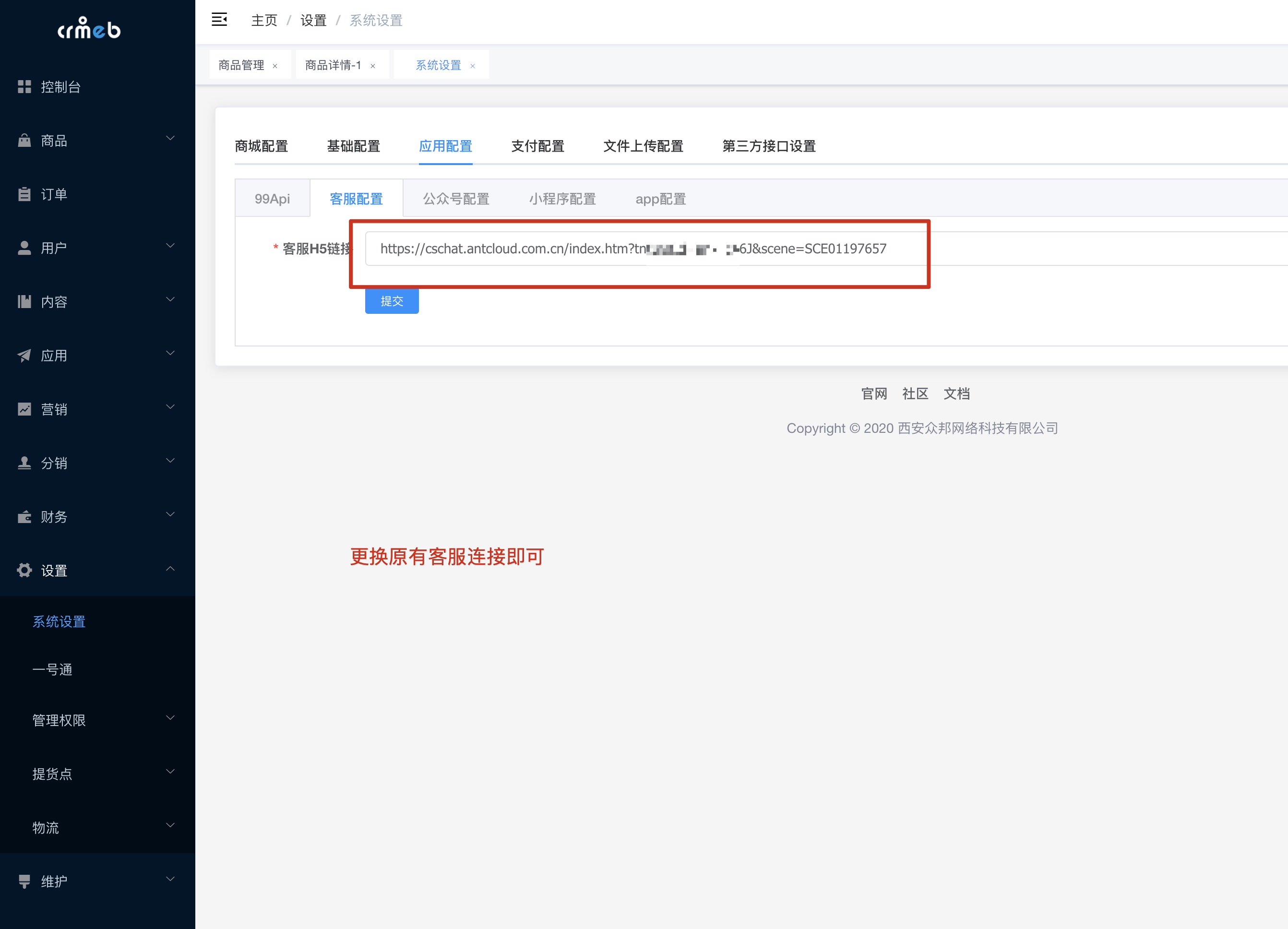Screen dimensions: 1288x929
Task: Select the 商品 icon in sidebar
Action: 24,140
